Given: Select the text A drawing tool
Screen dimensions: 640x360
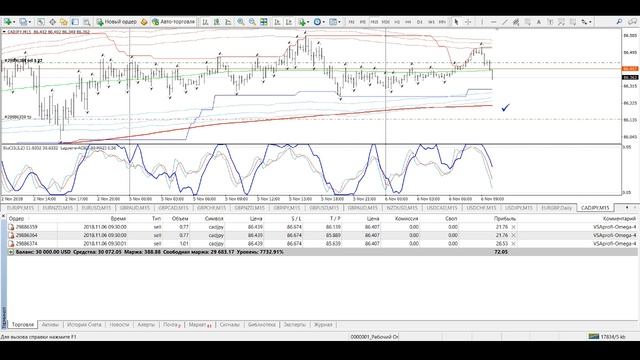Looking at the screenshot, I should pos(539,22).
